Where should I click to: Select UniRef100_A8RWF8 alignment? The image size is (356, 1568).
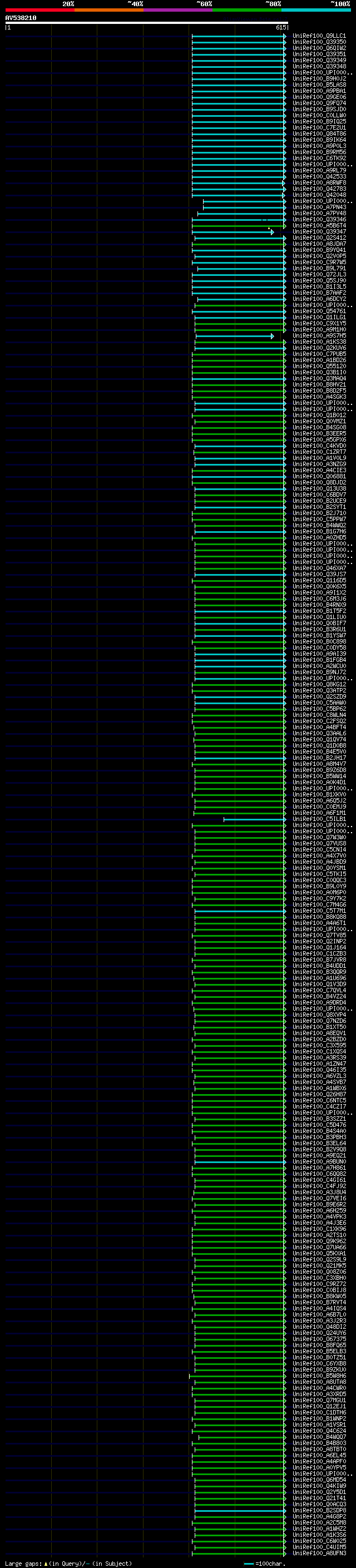319,182
